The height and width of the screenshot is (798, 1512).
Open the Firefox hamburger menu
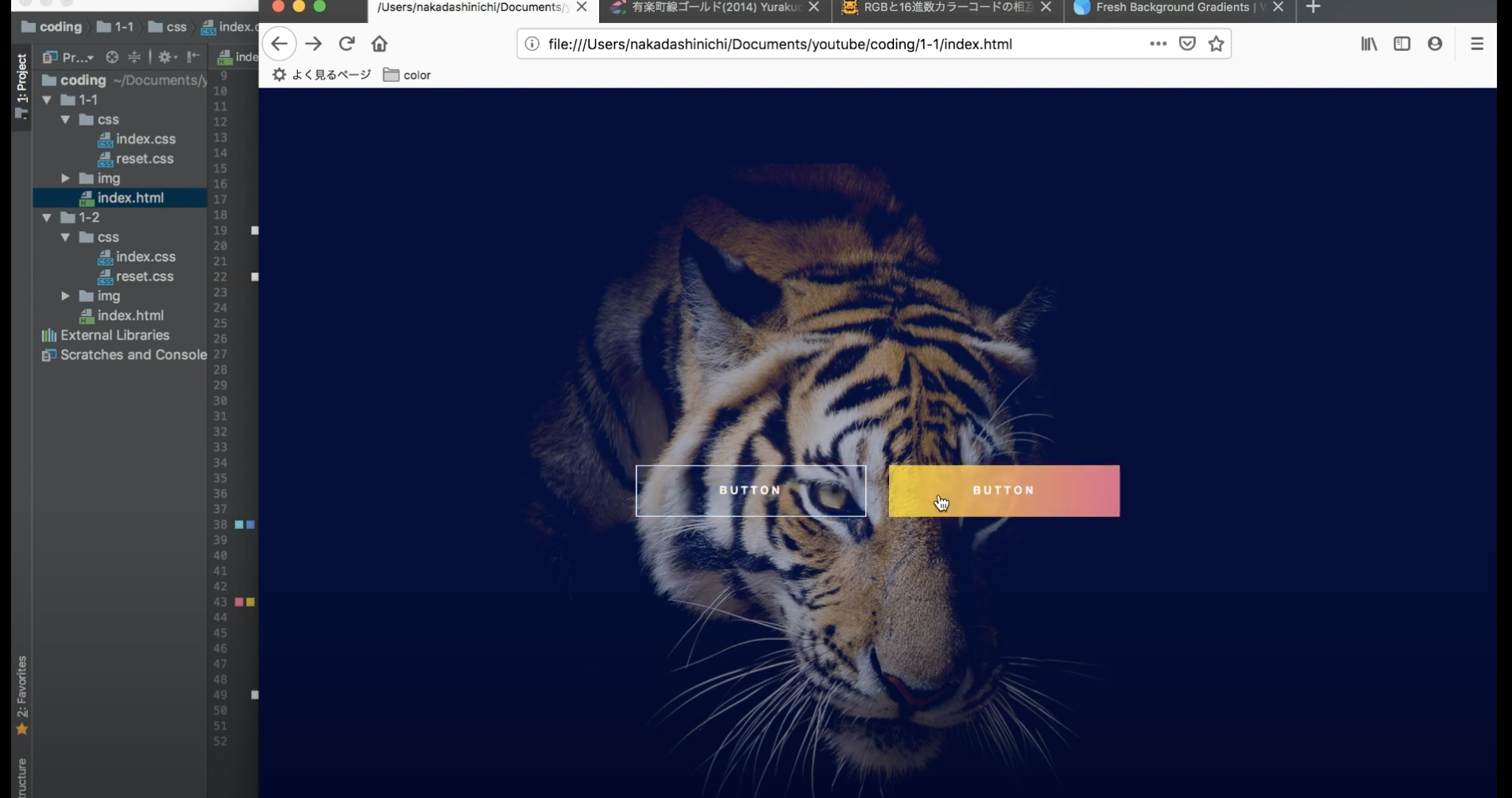(x=1476, y=44)
